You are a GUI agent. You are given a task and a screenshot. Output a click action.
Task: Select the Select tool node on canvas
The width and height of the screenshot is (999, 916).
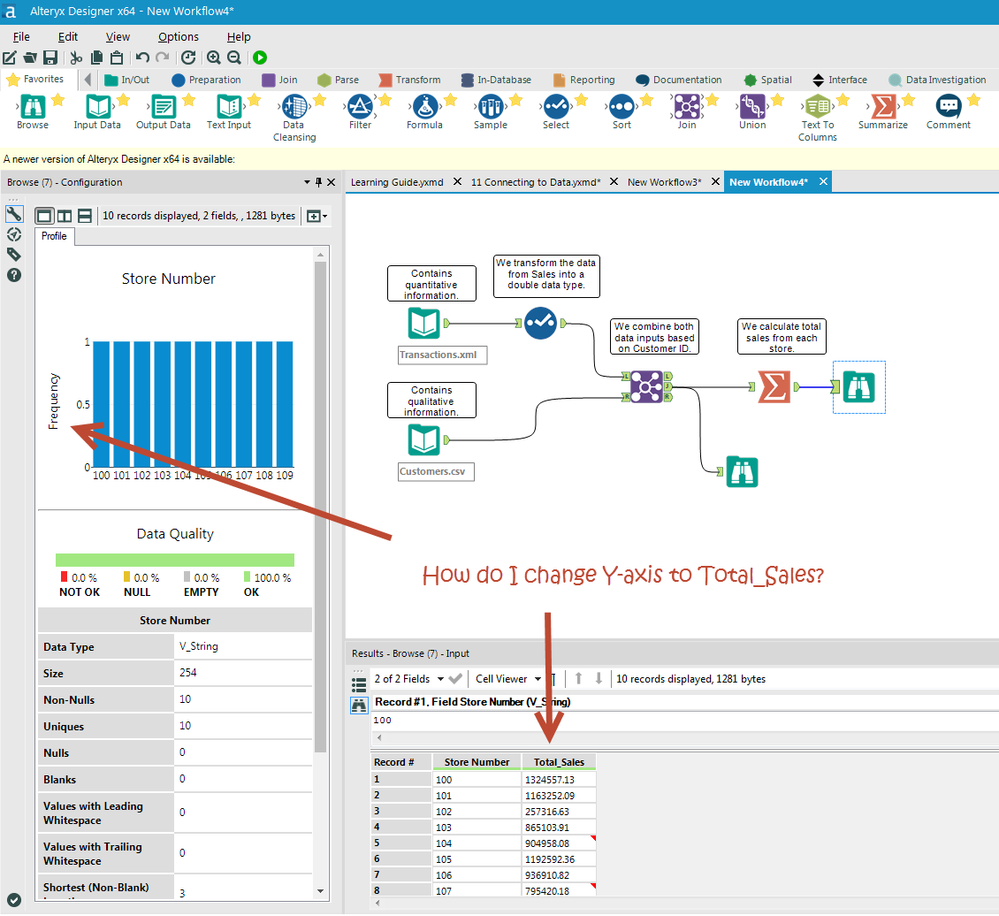pyautogui.click(x=541, y=324)
